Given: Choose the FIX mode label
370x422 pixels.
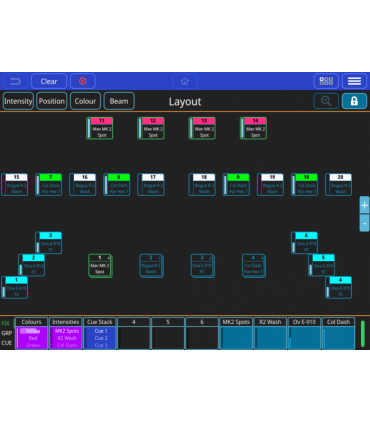Looking at the screenshot, I should click(6, 323).
